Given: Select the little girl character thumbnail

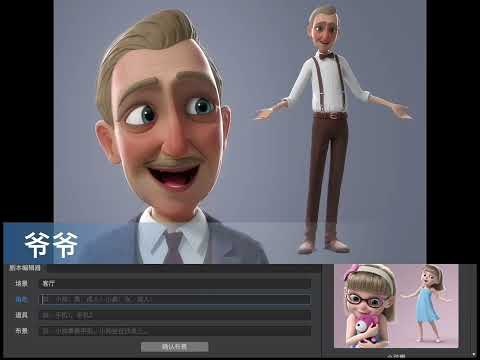Looking at the screenshot, I should pos(396,306).
